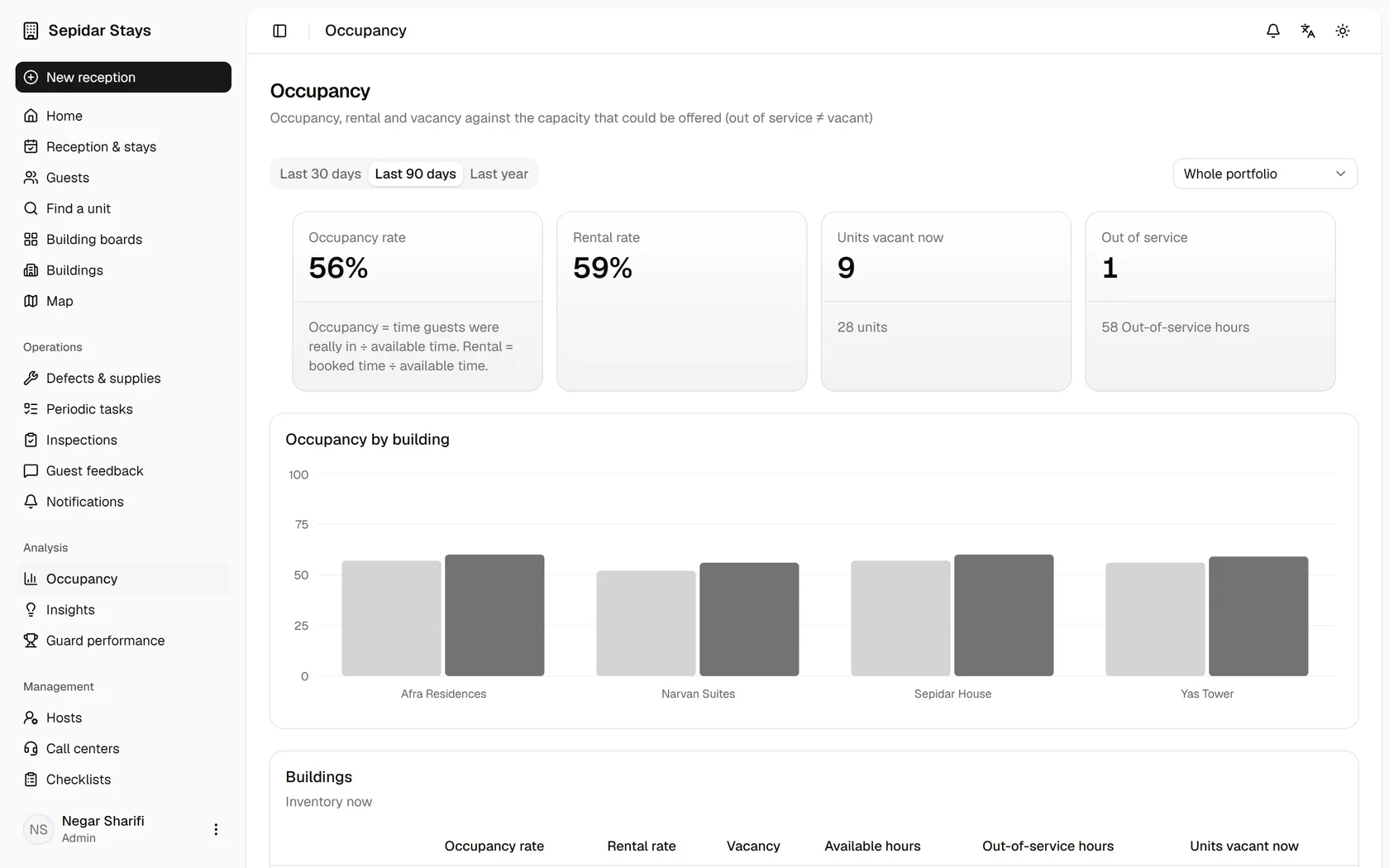Open Notifications in the sidebar
Screen dimensions: 1389x868
(x=123, y=502)
